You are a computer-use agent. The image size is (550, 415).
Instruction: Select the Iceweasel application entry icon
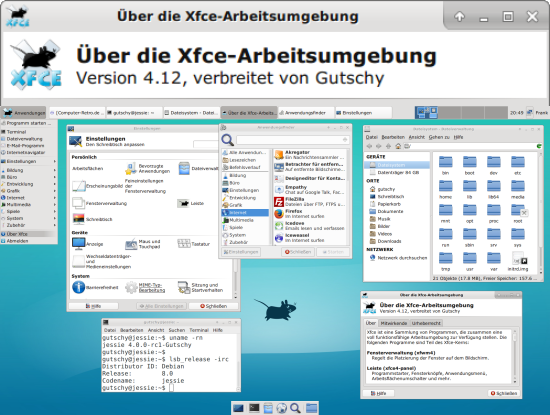[x=279, y=238]
